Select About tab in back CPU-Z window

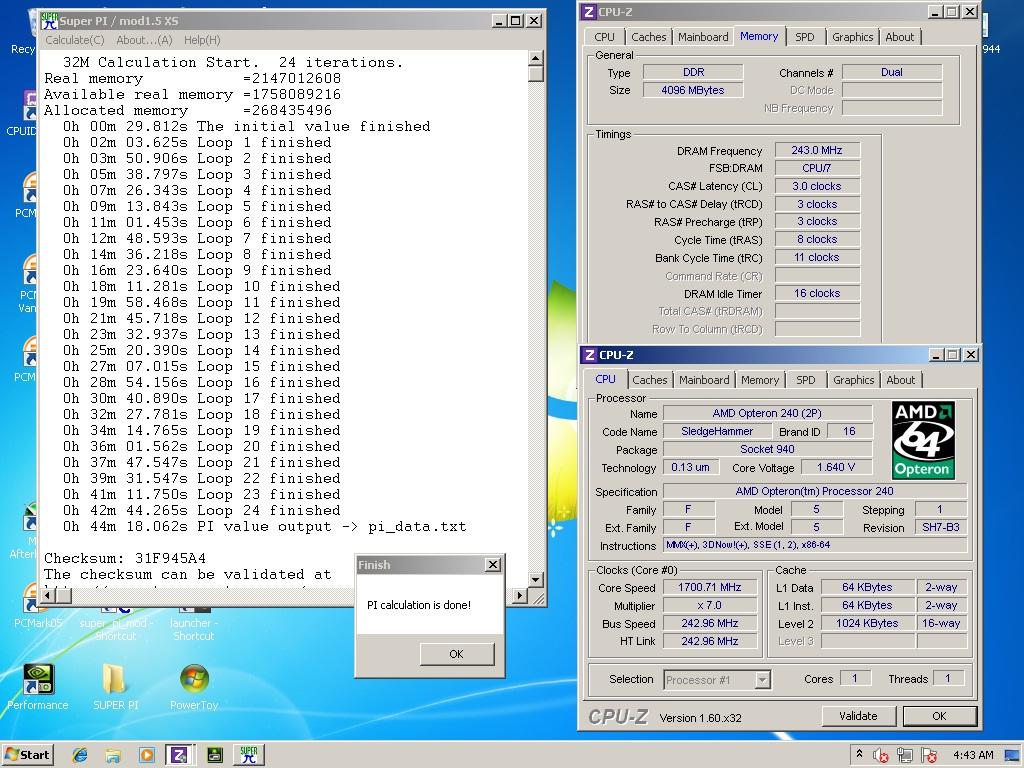[899, 37]
